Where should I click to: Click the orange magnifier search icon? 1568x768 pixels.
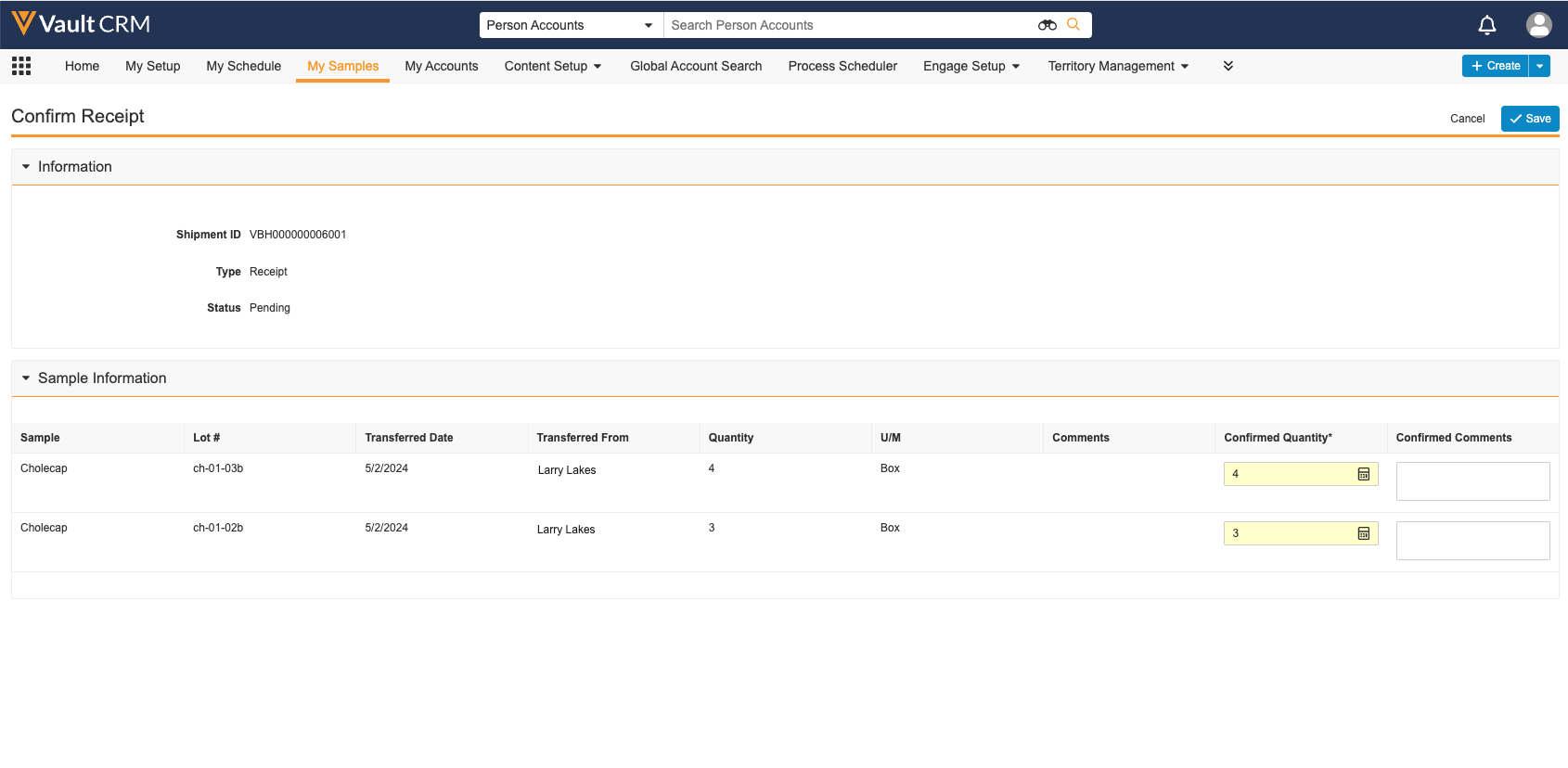[x=1073, y=25]
